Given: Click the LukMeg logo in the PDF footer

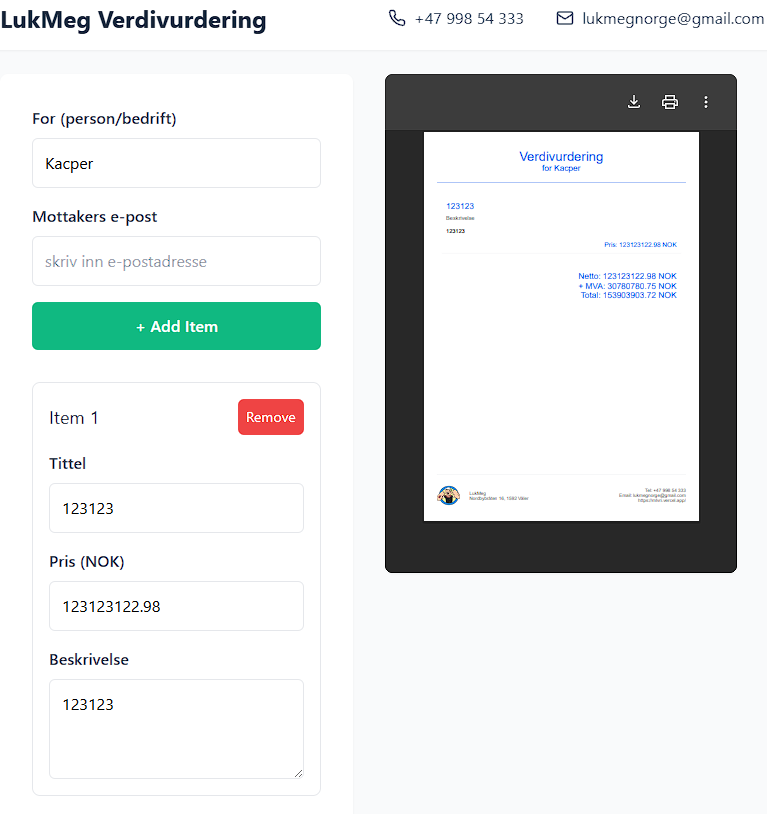Looking at the screenshot, I should (449, 495).
